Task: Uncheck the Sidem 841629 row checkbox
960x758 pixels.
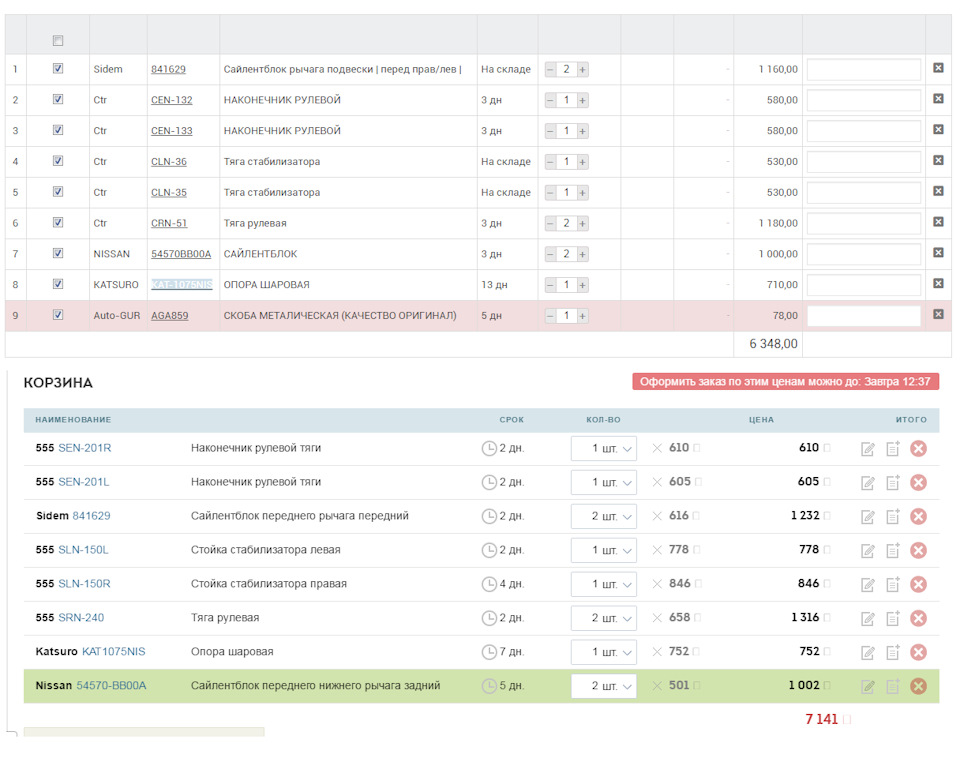Action: [58, 69]
